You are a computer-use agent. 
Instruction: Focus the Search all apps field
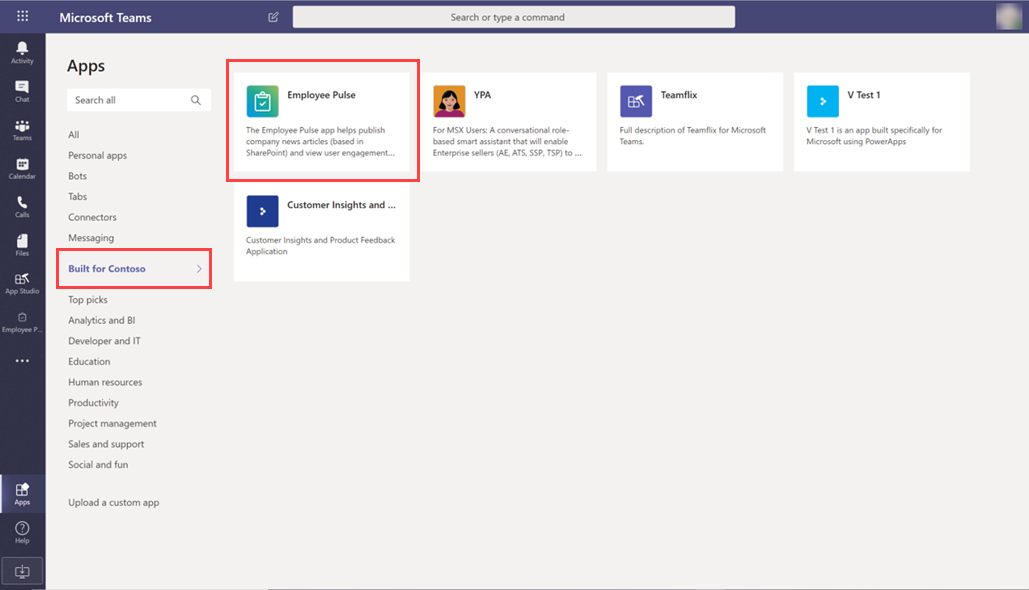(x=138, y=100)
